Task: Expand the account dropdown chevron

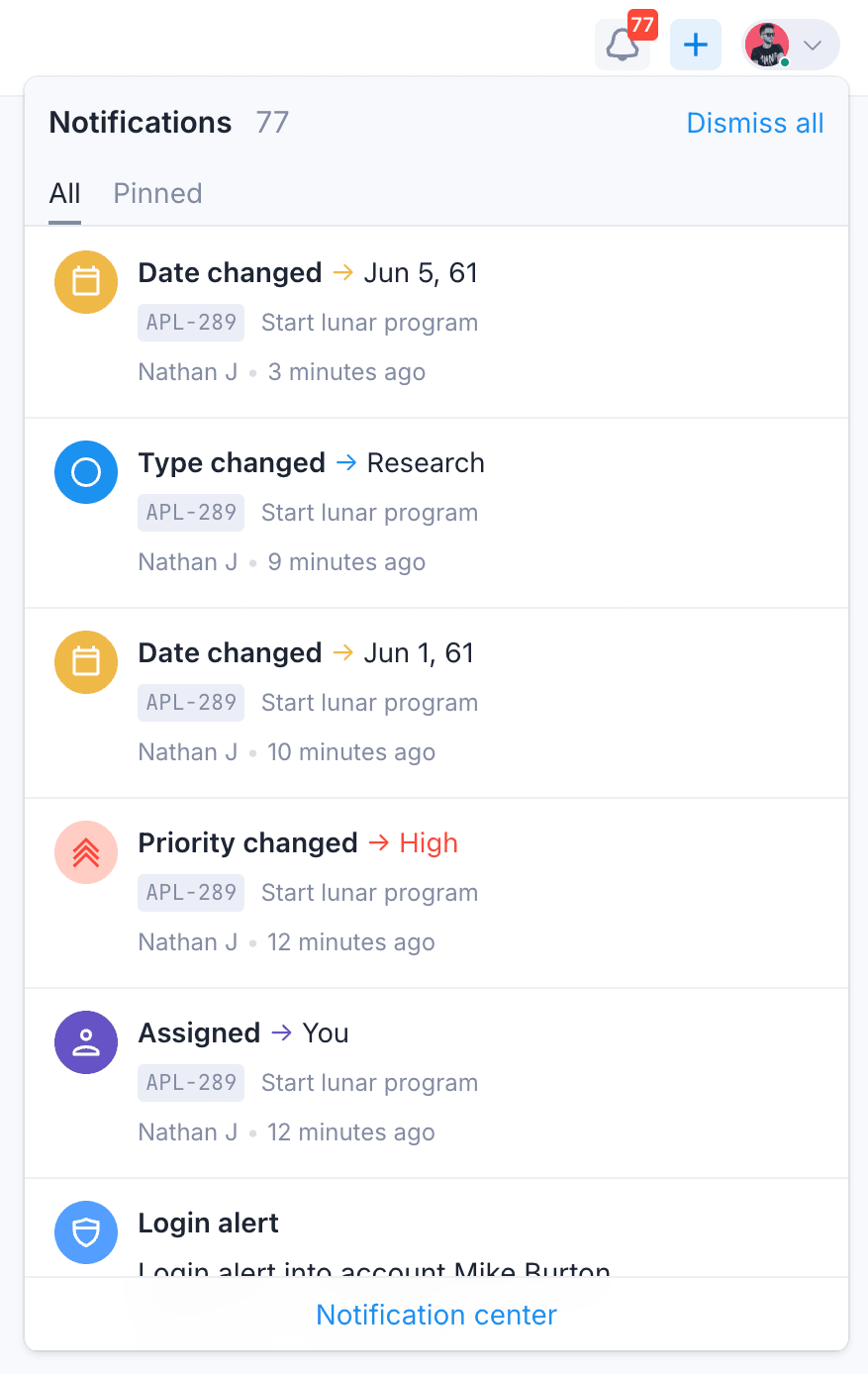Action: click(813, 45)
